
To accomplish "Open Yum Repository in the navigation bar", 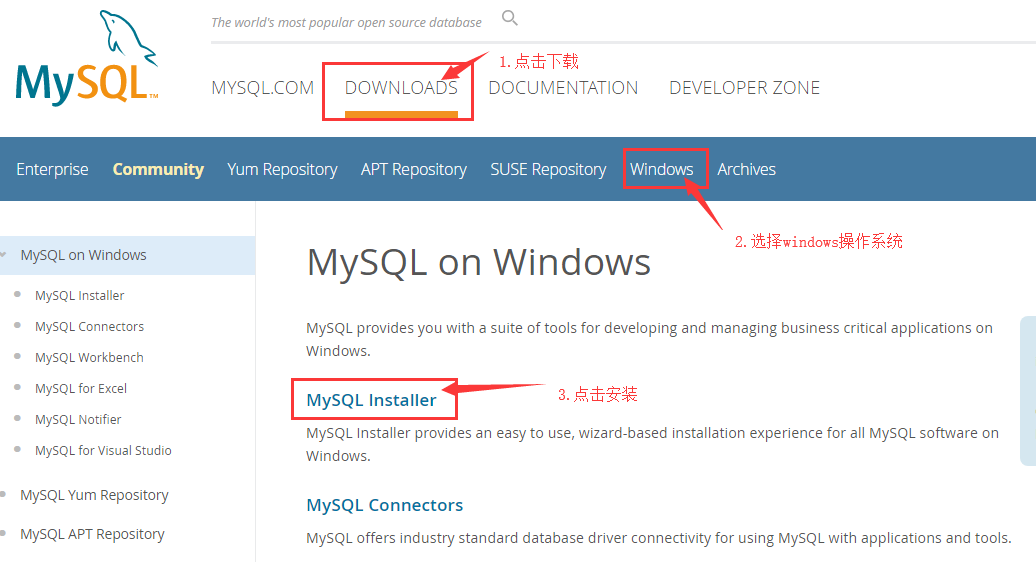I will (x=282, y=170).
